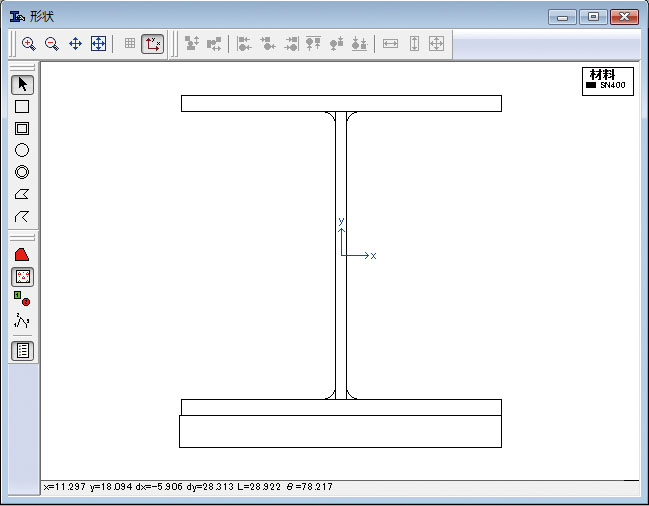
Task: Click the L=28.922 status bar value
Action: click(259, 487)
